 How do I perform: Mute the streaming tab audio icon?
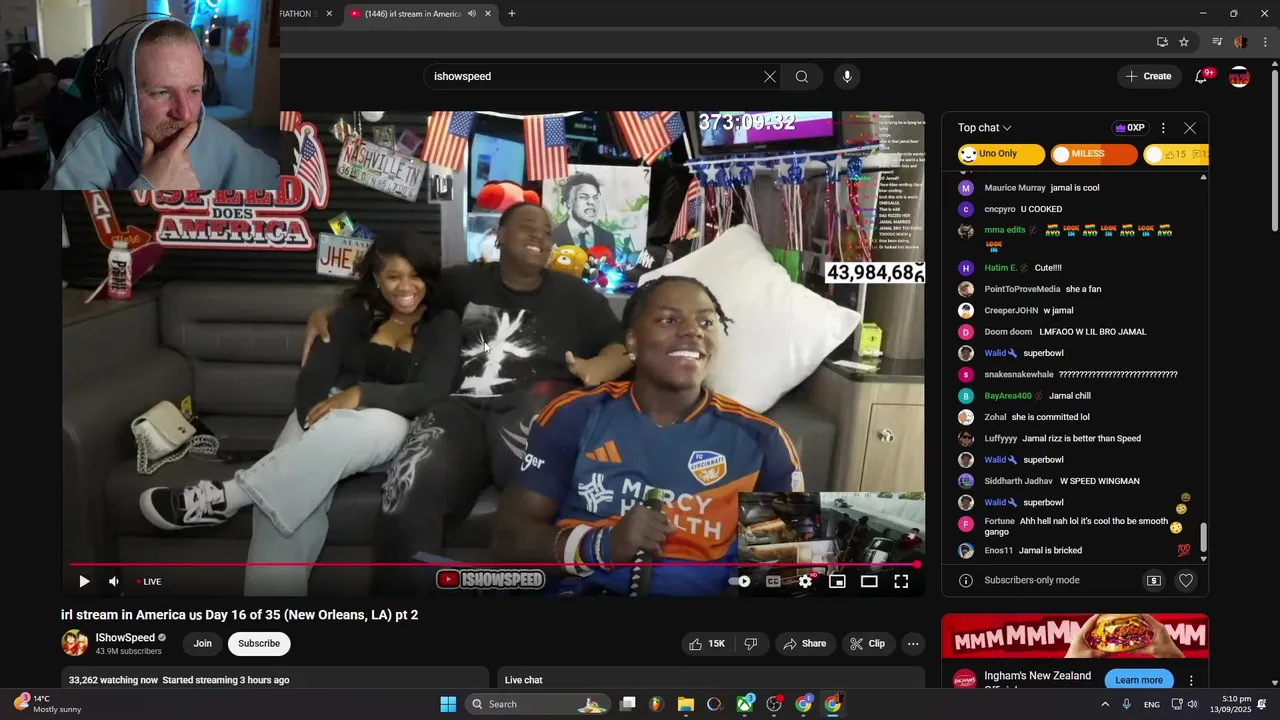click(x=472, y=14)
